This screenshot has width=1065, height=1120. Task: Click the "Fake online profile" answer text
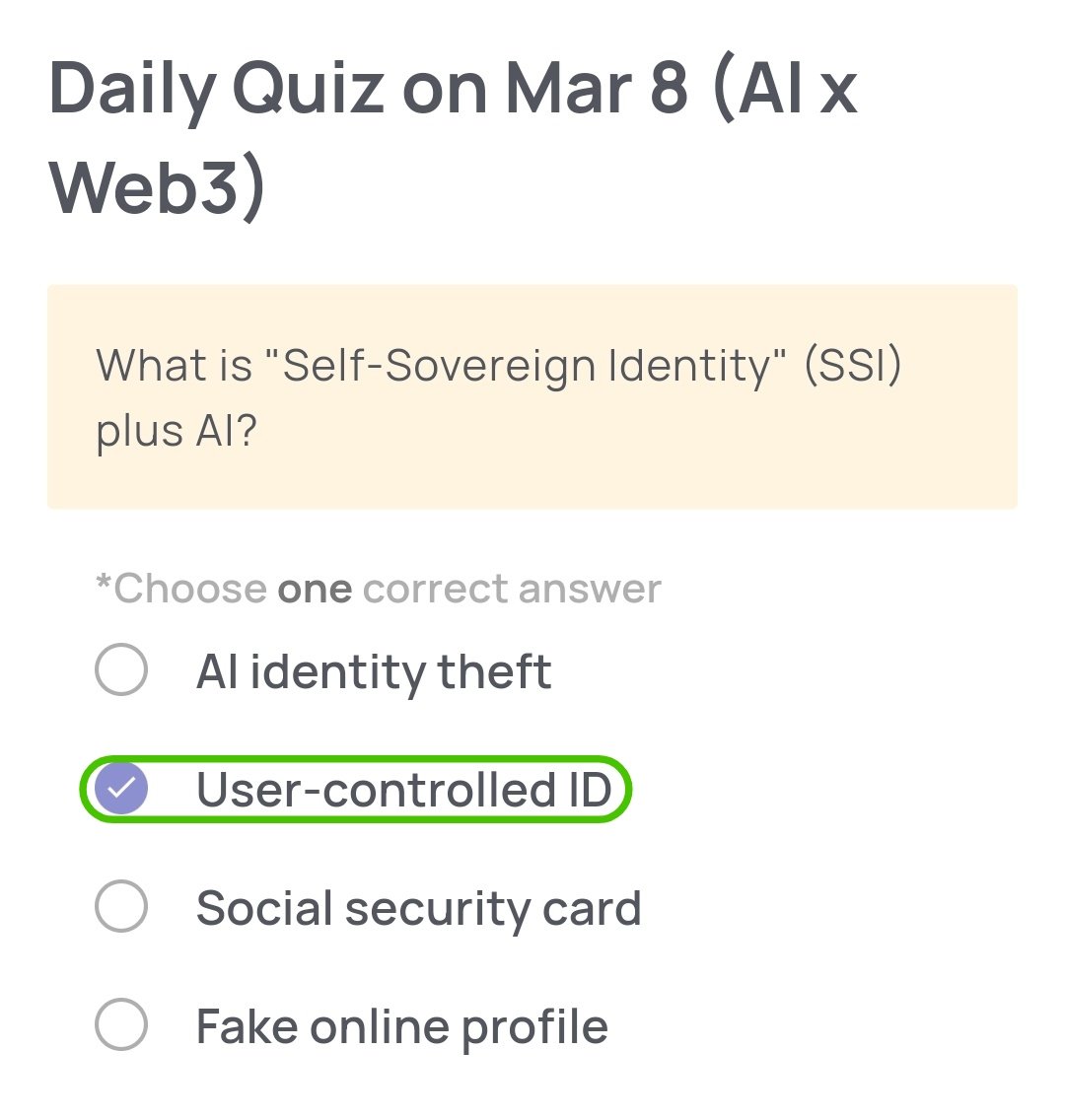[x=401, y=1026]
